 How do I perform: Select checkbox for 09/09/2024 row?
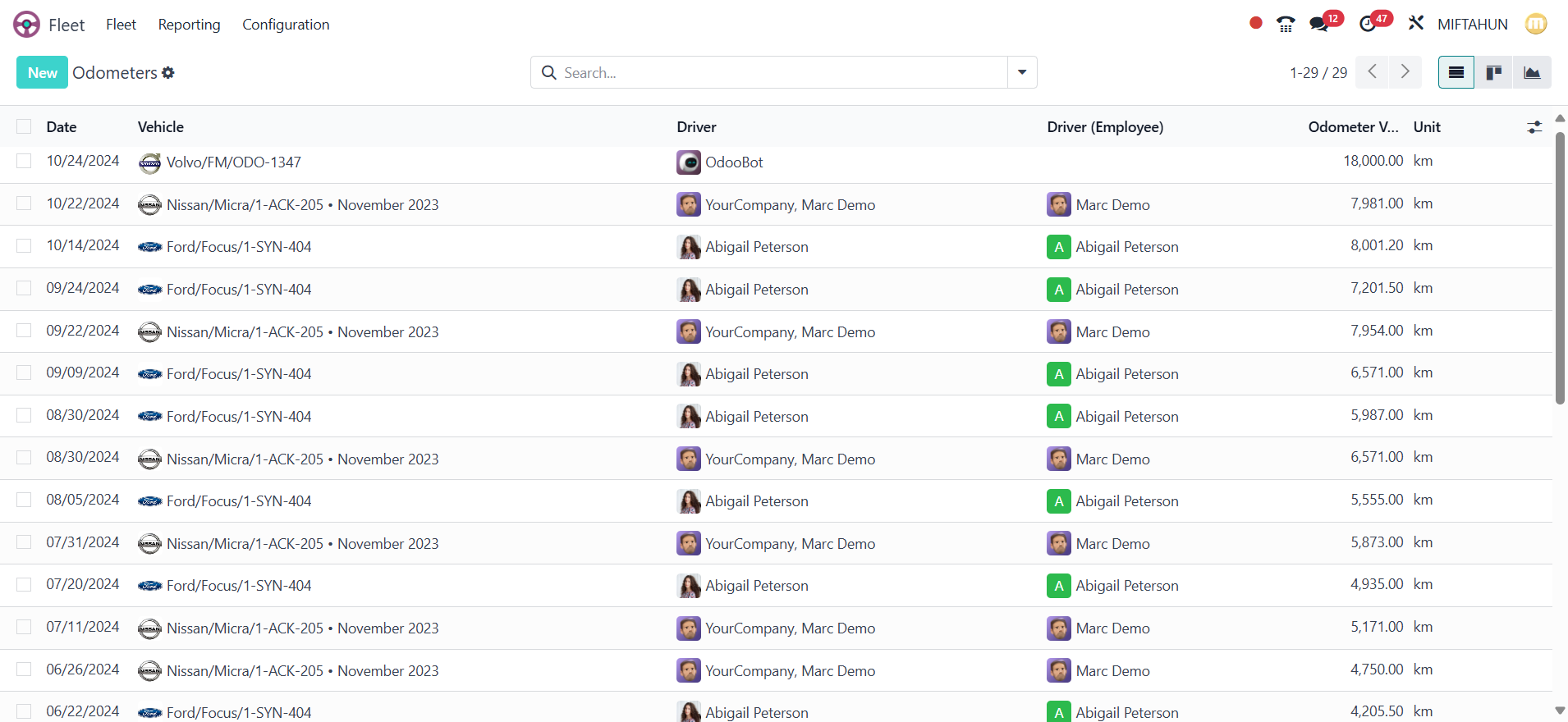tap(24, 372)
